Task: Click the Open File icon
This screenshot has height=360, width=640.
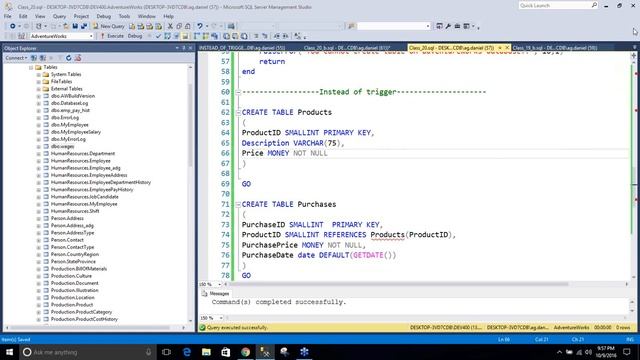Action: coord(66,26)
